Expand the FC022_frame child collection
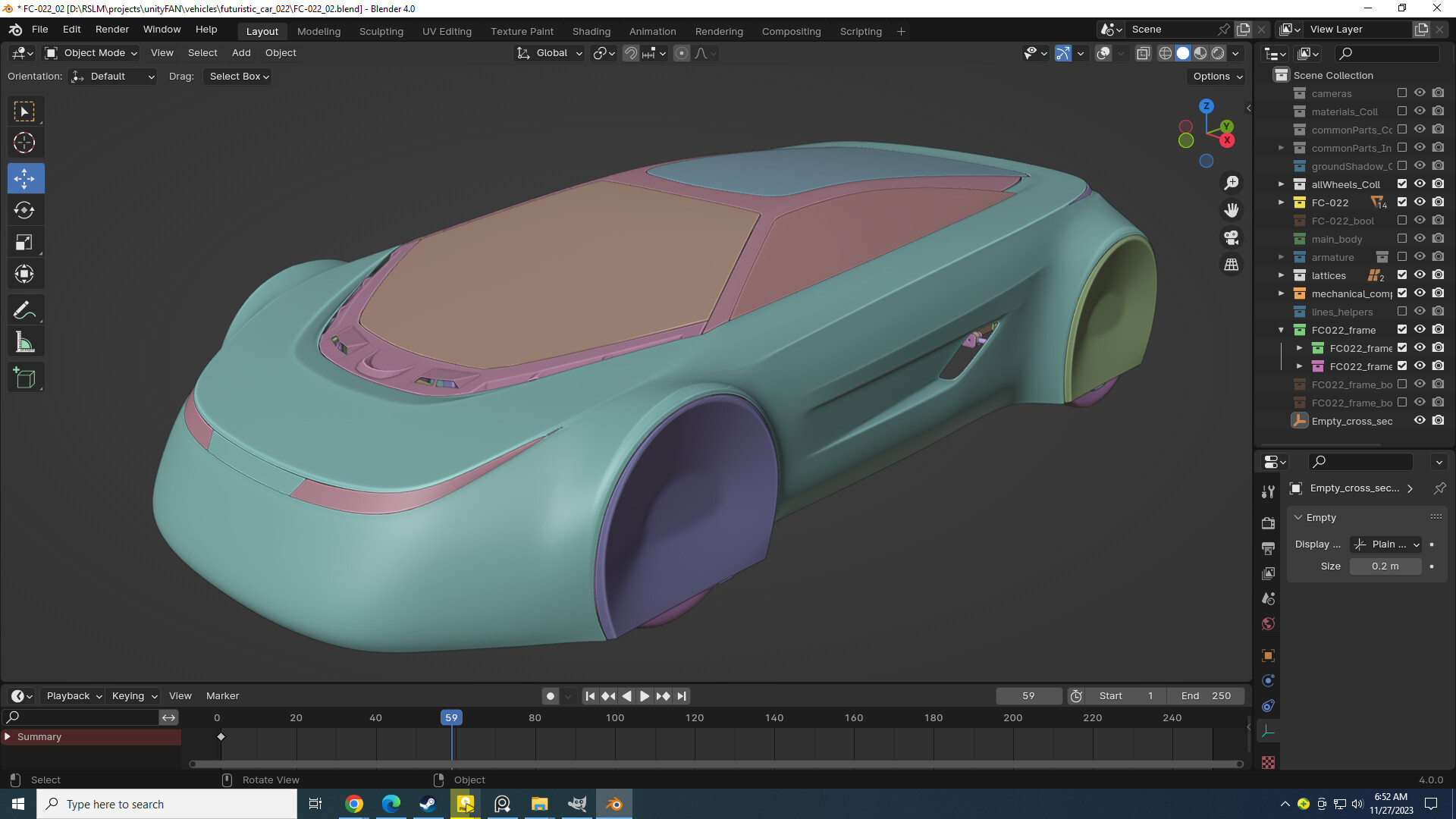This screenshot has width=1456, height=819. coord(1299,347)
